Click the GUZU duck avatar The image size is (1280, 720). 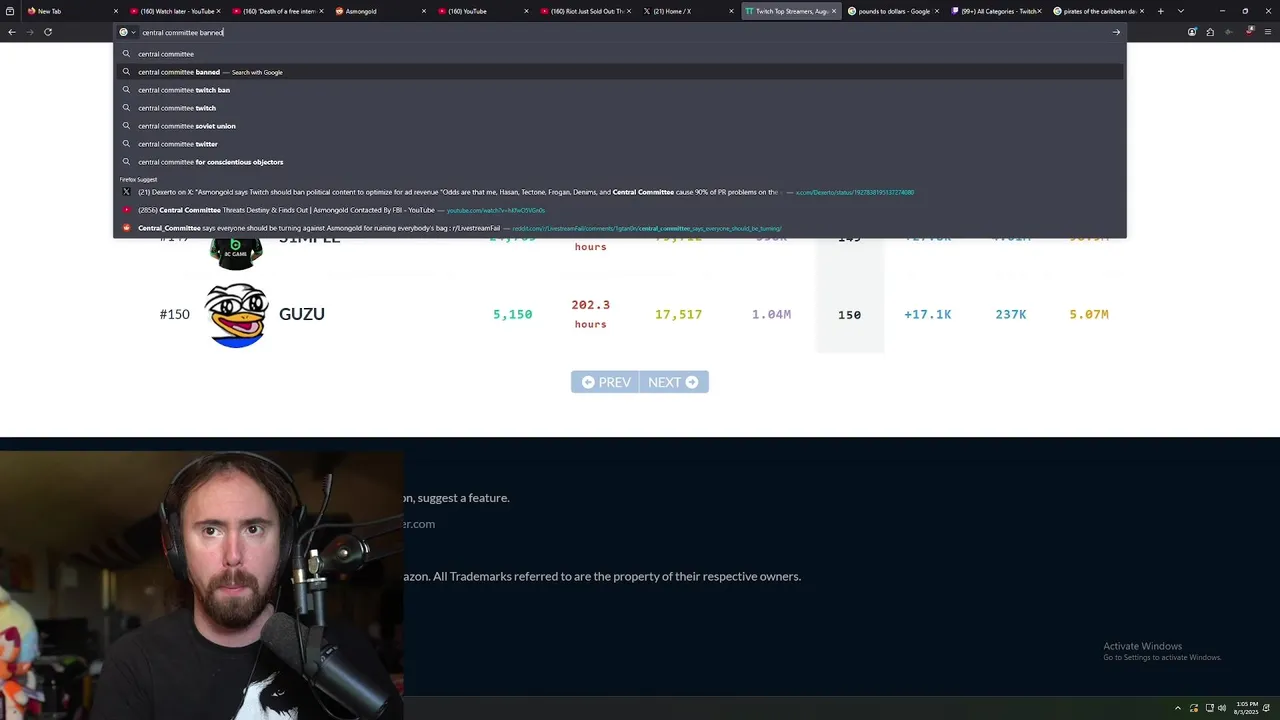[x=237, y=315]
